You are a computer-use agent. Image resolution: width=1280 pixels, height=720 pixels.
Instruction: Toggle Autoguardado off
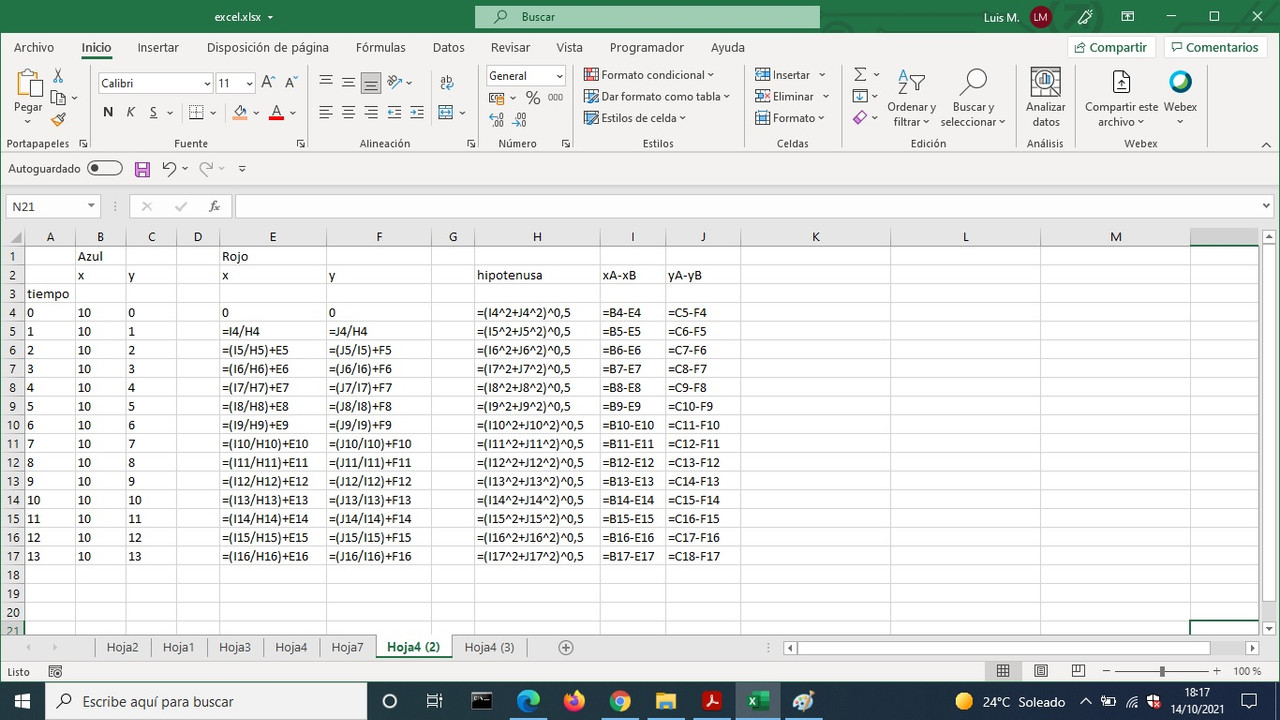tap(105, 168)
